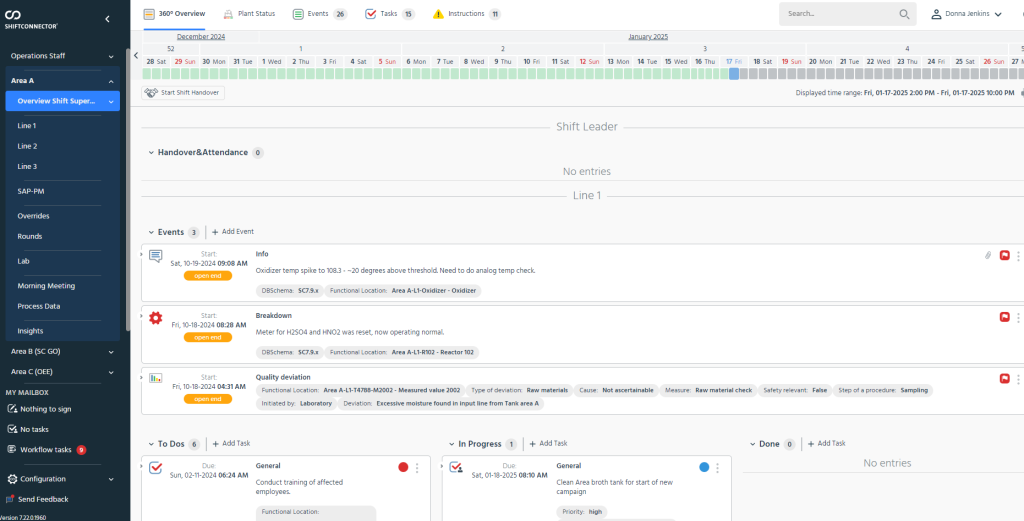Toggle the Clean Area broth tank task icon
1024x521 pixels.
tap(455, 467)
